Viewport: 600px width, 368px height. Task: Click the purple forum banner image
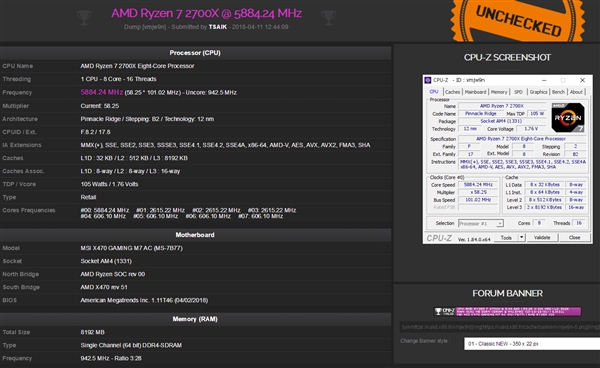click(507, 311)
